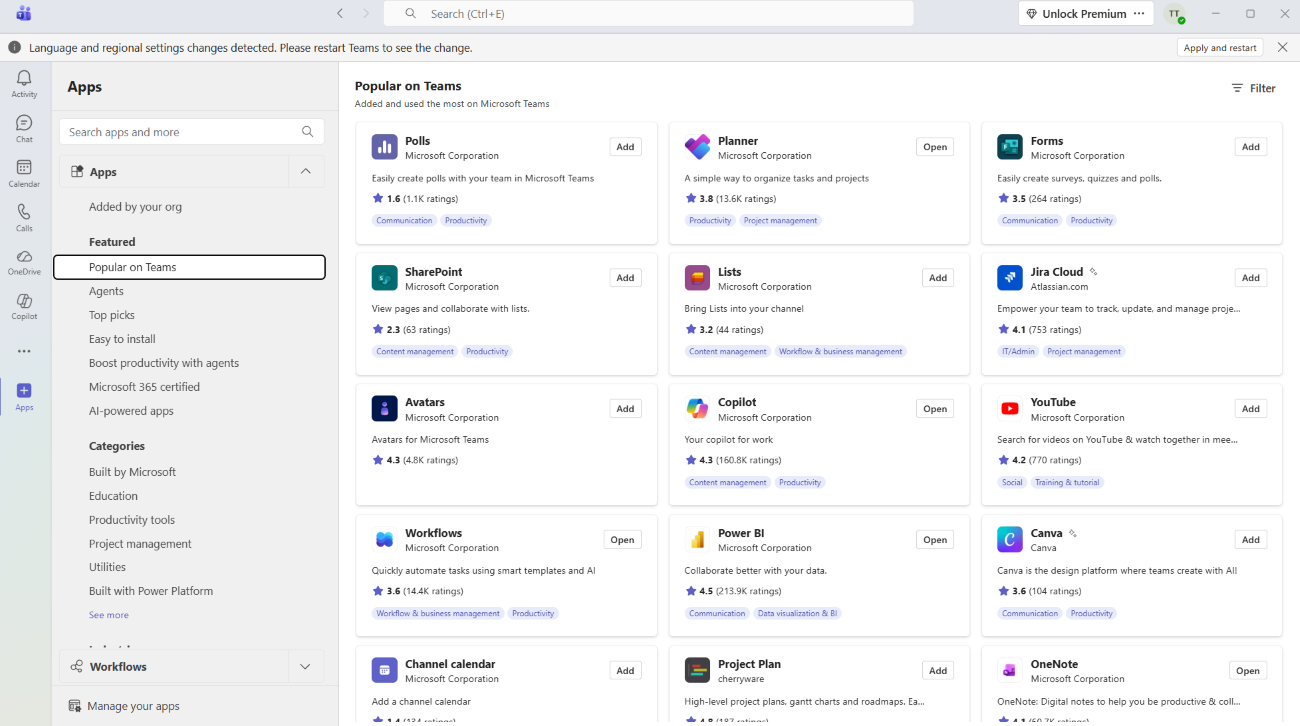Click the top Search (Ctrl+E) box
The height and width of the screenshot is (726, 1300).
(x=649, y=14)
